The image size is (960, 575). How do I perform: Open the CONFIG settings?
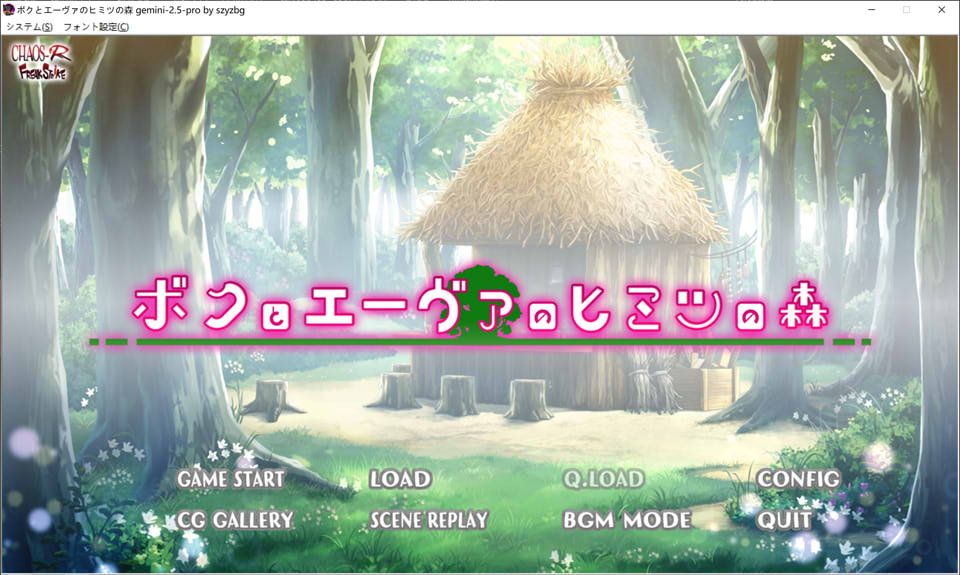coord(798,479)
